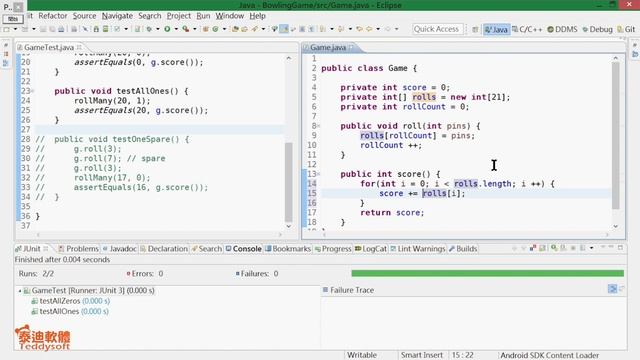Switch to the JUnit view tab
This screenshot has height=360, width=640.
click(x=31, y=249)
